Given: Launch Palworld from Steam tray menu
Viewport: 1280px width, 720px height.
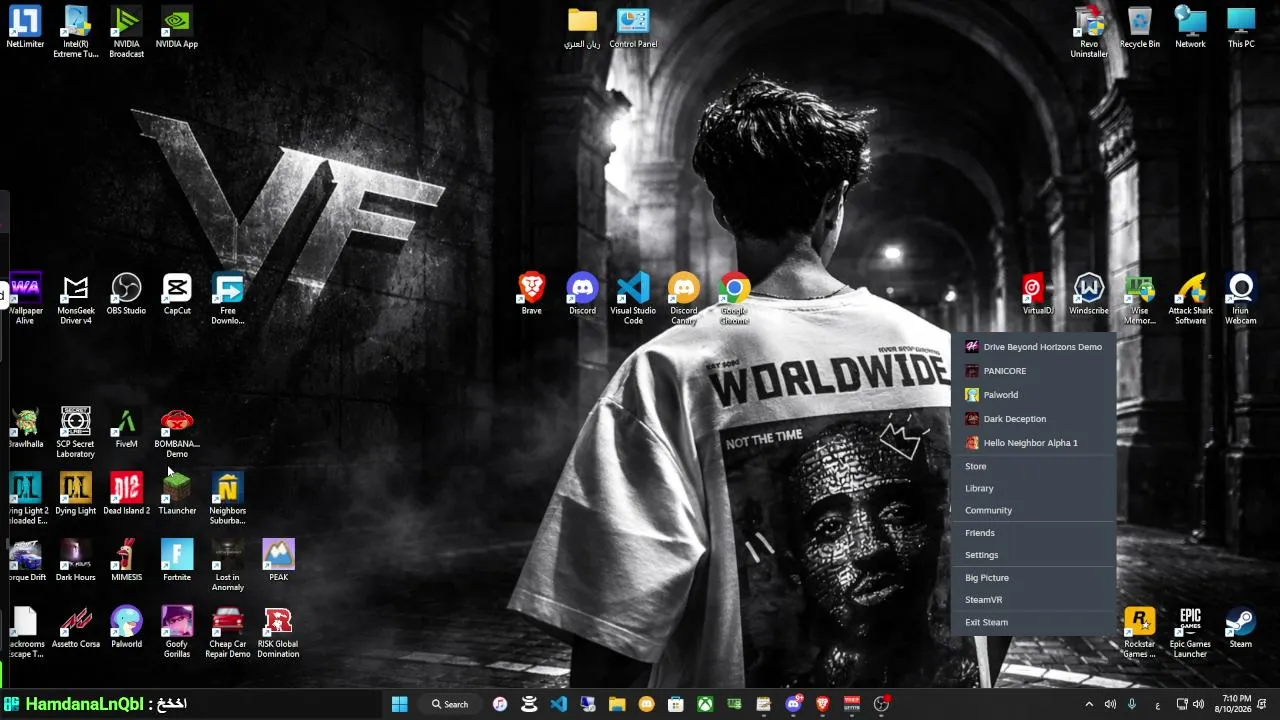Looking at the screenshot, I should coord(1033,395).
